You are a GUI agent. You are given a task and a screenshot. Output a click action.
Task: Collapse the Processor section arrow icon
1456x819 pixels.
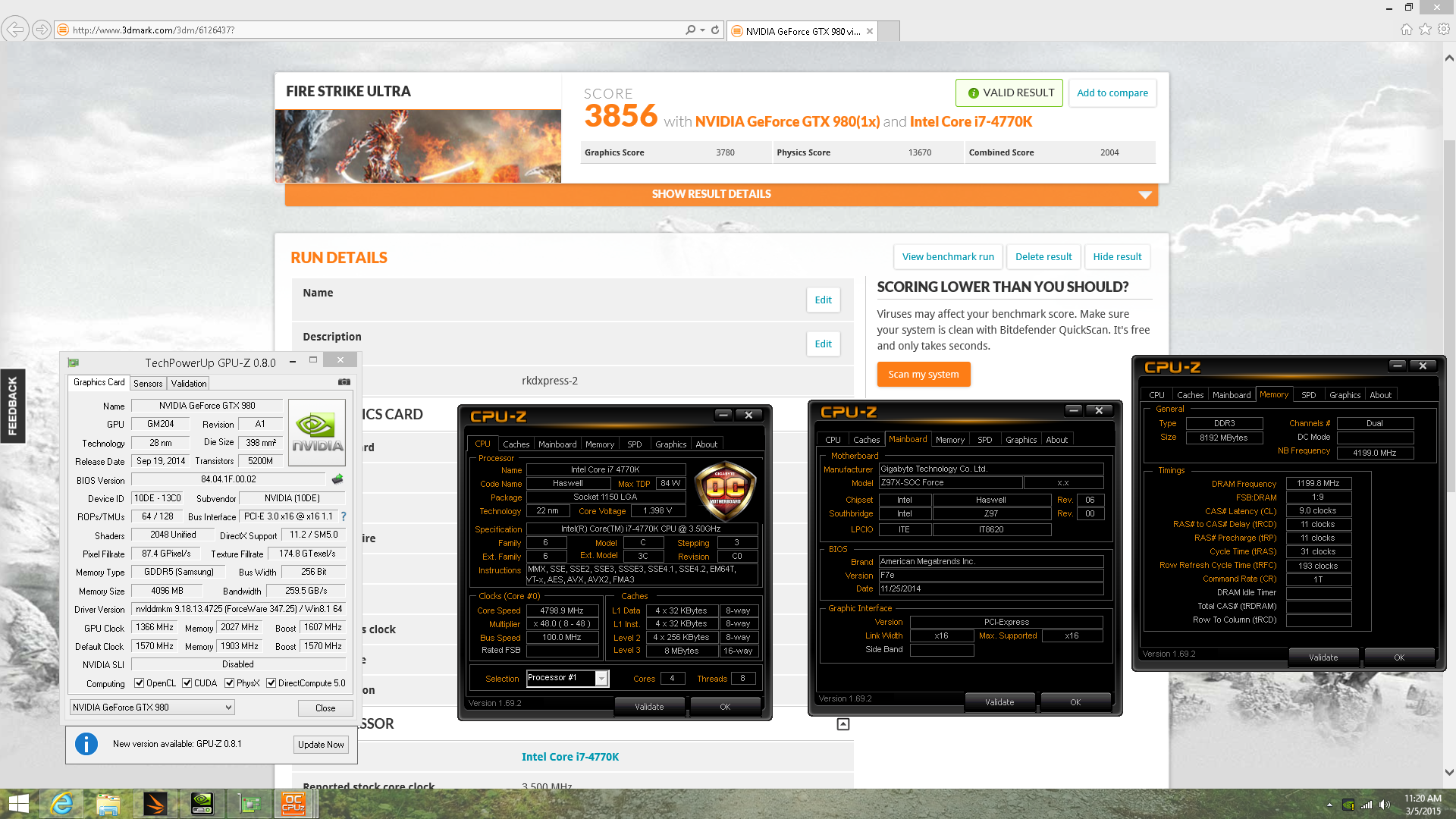click(843, 724)
